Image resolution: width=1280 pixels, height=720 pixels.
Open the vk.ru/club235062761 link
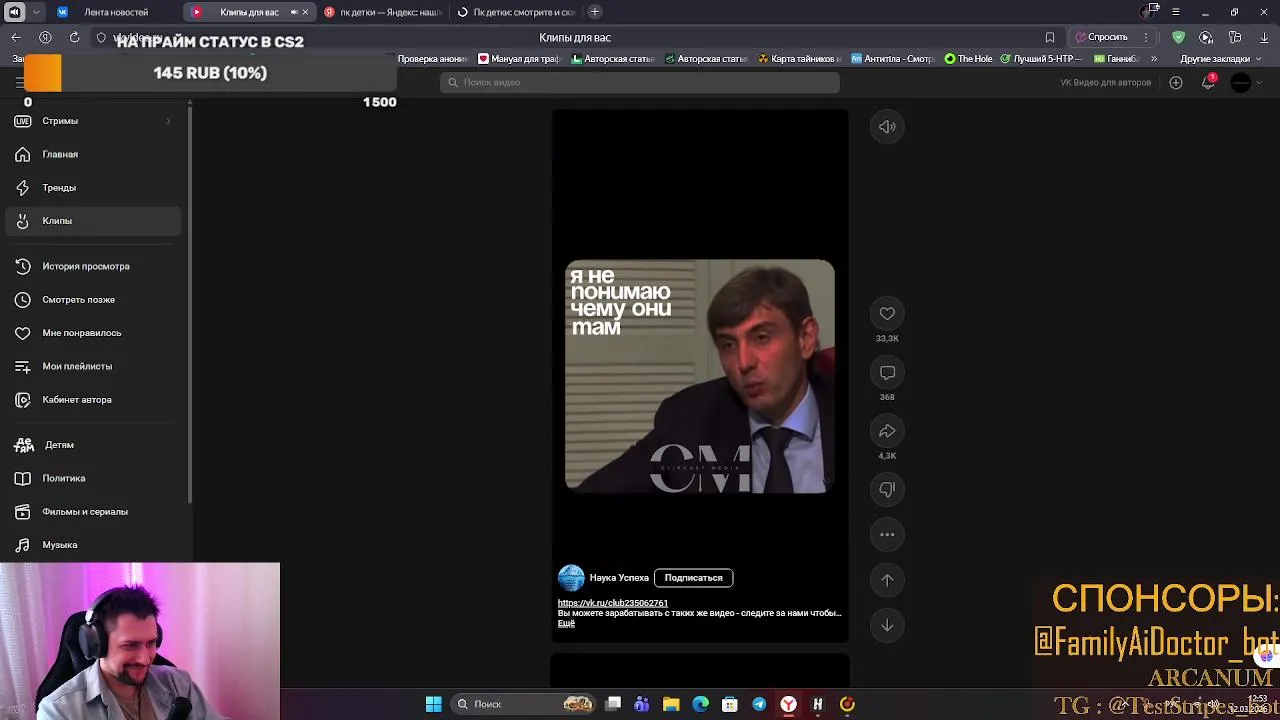coord(612,603)
